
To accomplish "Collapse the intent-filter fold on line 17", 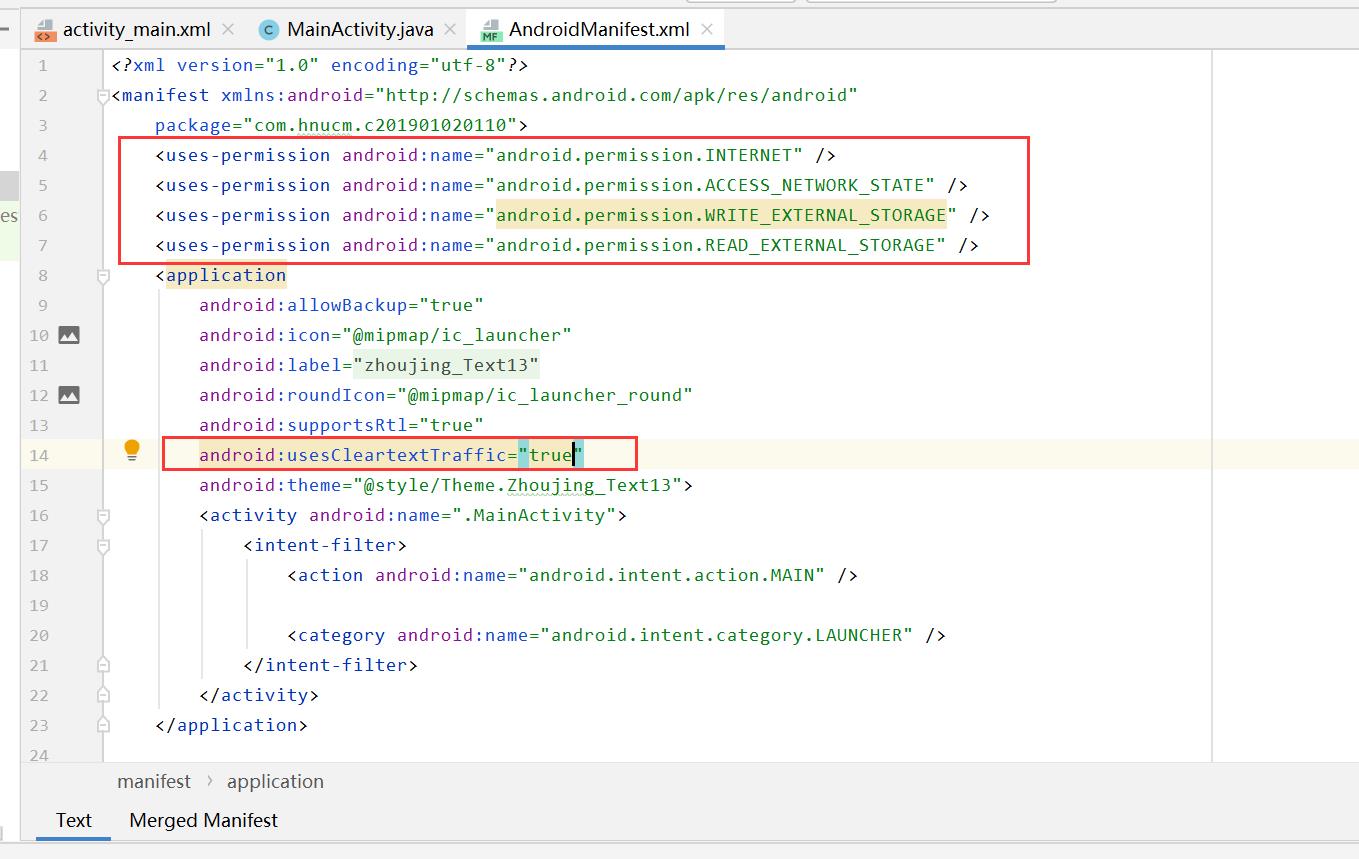I will tap(103, 546).
